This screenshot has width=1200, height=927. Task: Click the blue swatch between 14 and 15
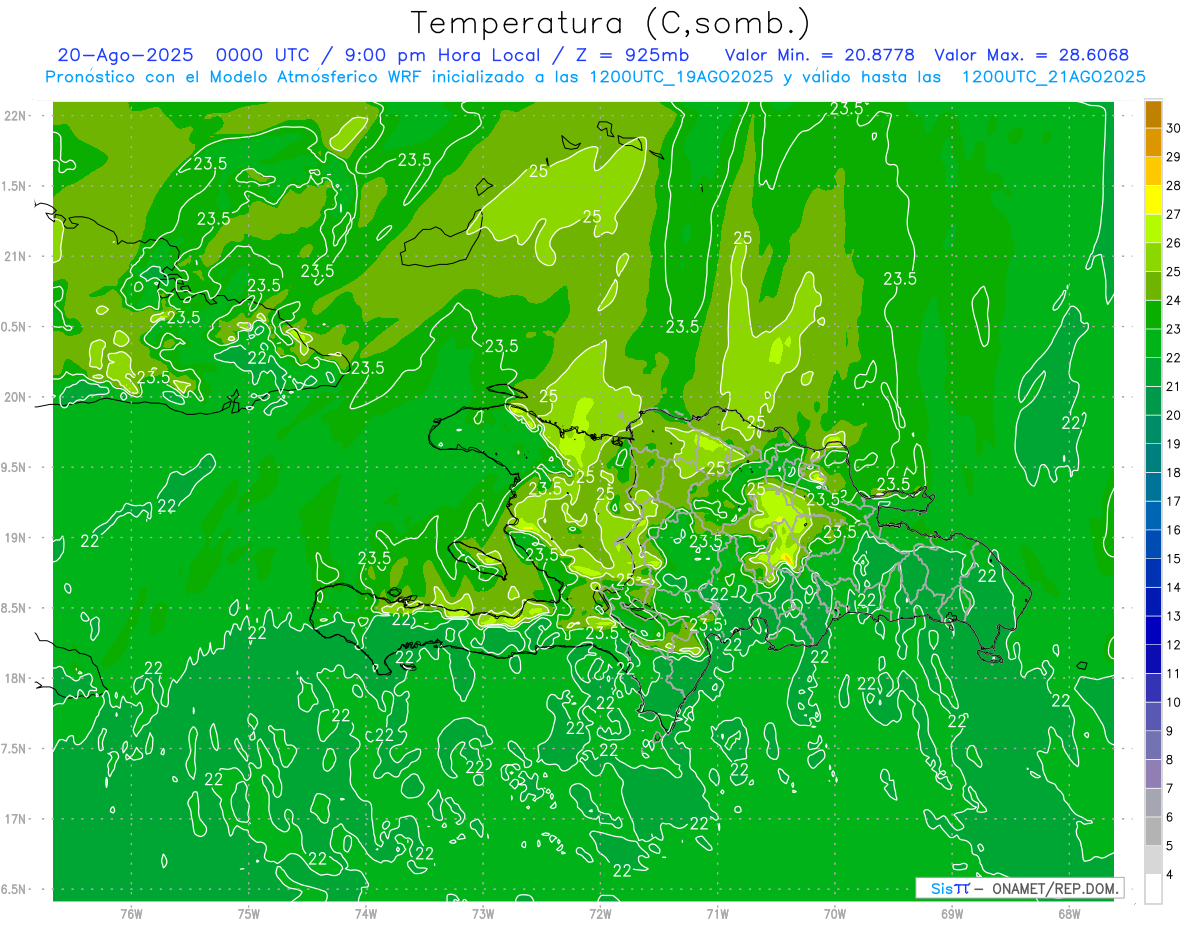[x=1153, y=573]
